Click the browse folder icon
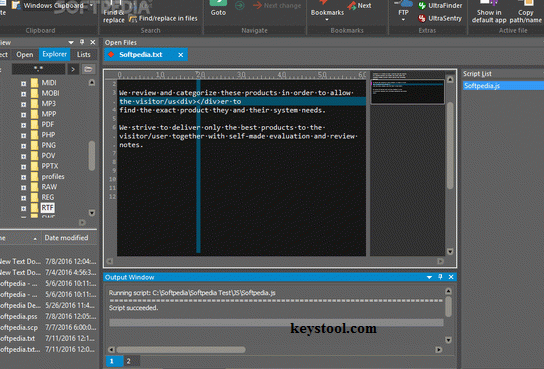Screen dimensions: 544x369 pos(88,69)
